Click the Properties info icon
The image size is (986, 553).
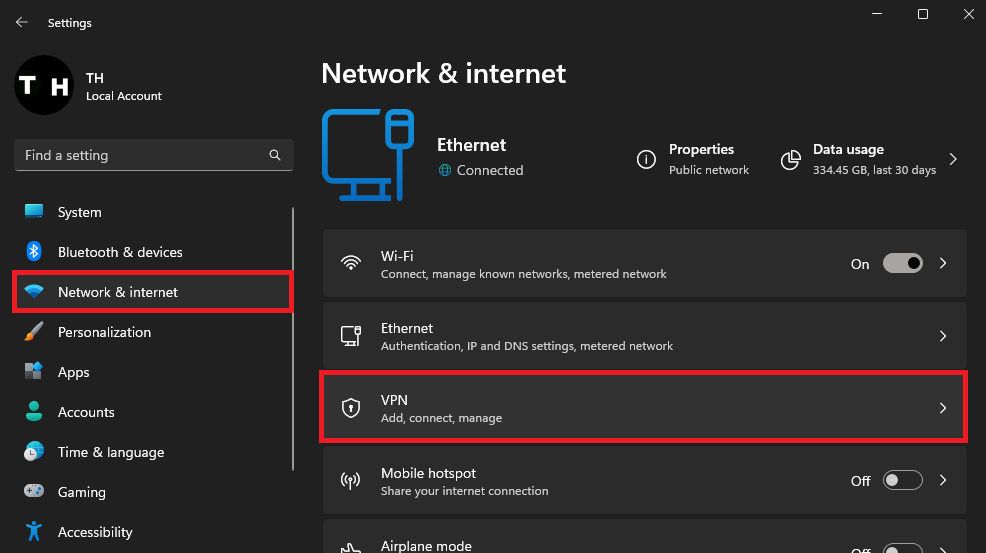tap(647, 159)
